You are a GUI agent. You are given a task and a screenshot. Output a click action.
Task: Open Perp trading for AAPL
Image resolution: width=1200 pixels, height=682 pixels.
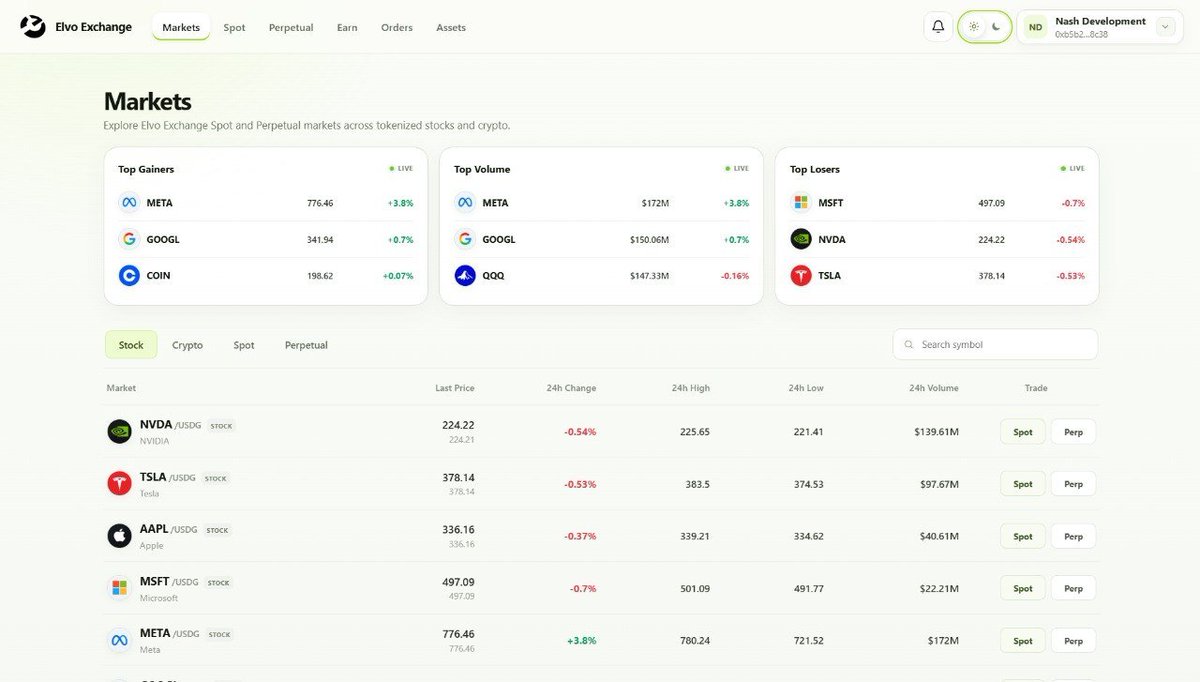[x=1073, y=536]
